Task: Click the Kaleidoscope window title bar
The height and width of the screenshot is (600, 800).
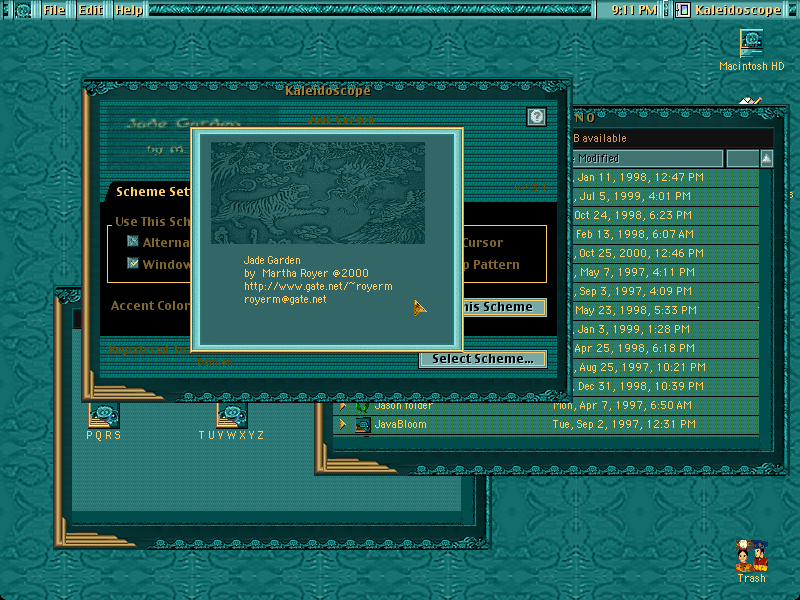Action: (327, 91)
